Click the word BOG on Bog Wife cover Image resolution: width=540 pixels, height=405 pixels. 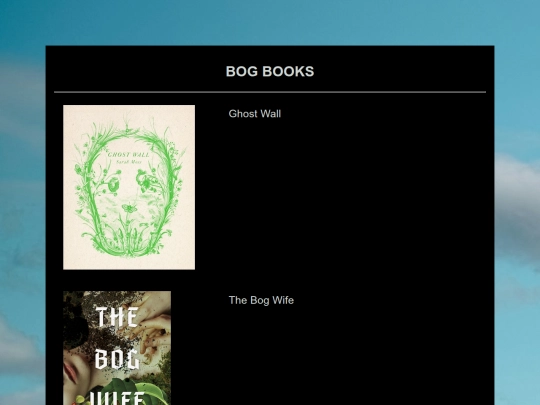click(x=117, y=359)
